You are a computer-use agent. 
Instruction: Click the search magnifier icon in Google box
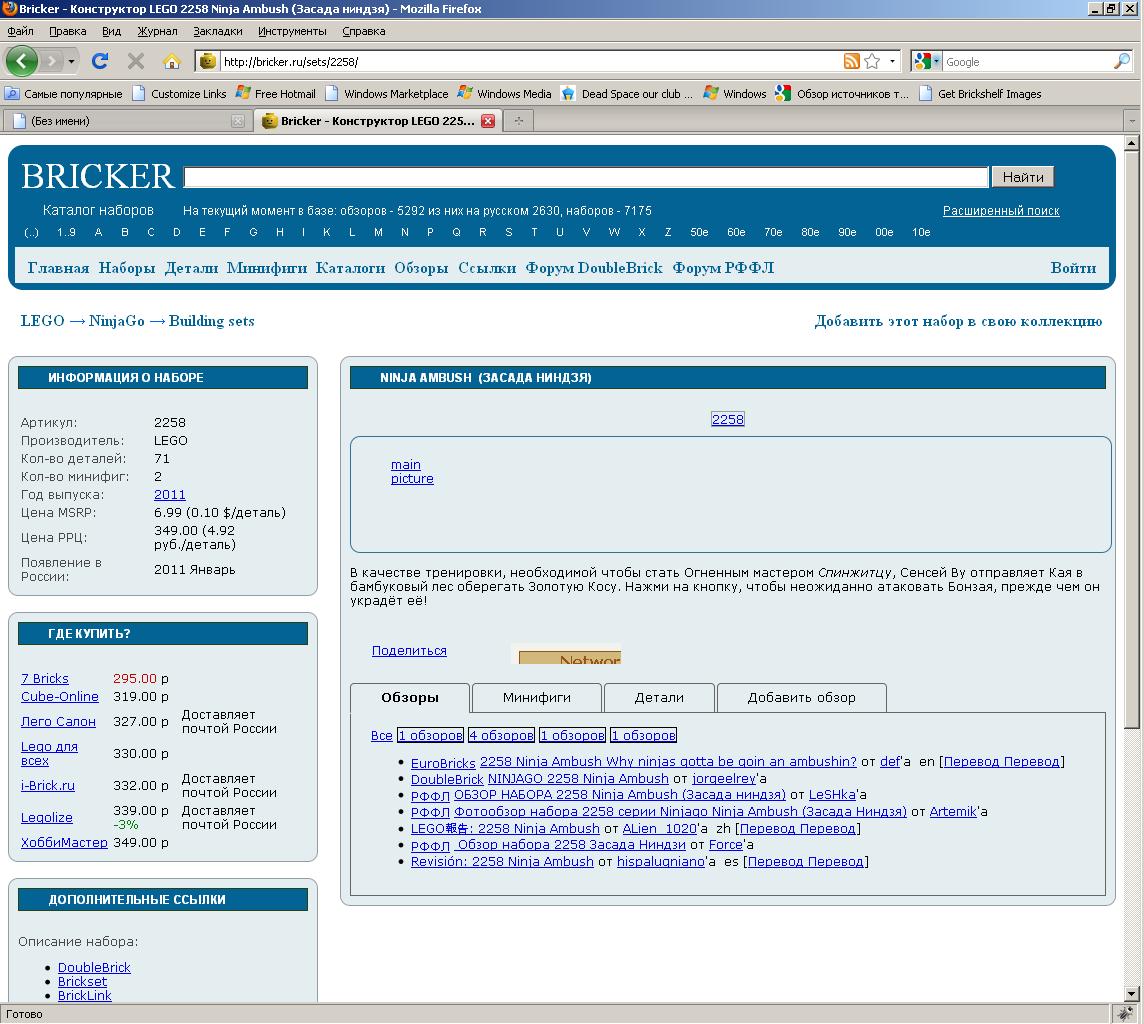(1121, 61)
